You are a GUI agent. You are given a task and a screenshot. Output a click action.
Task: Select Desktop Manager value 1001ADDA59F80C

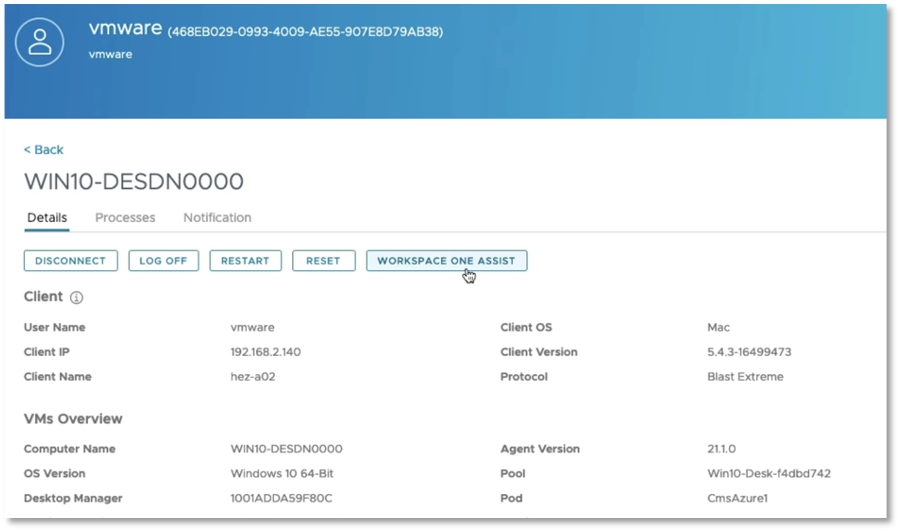tap(282, 498)
